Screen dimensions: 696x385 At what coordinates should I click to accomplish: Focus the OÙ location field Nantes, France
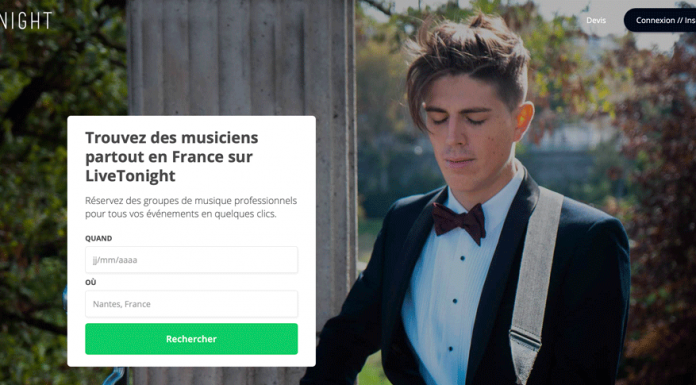coord(191,304)
